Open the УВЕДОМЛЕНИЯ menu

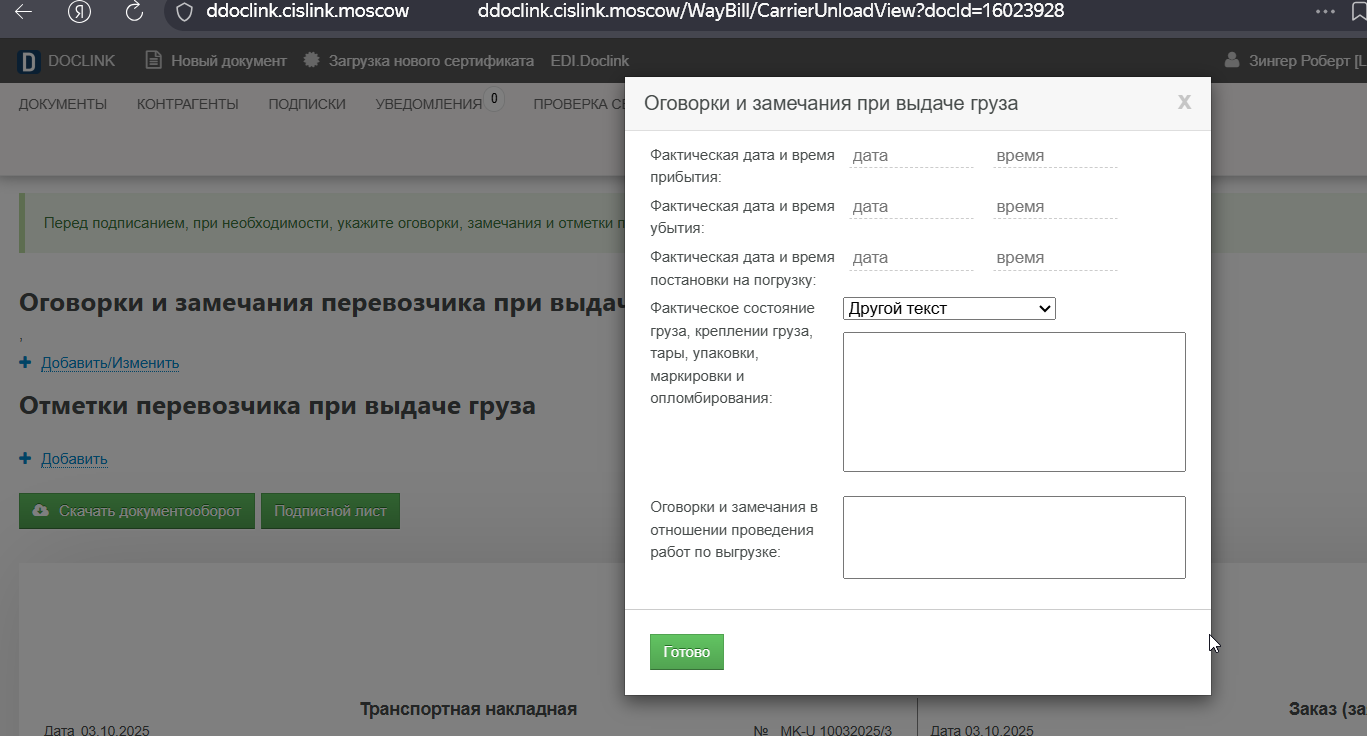pyautogui.click(x=429, y=104)
